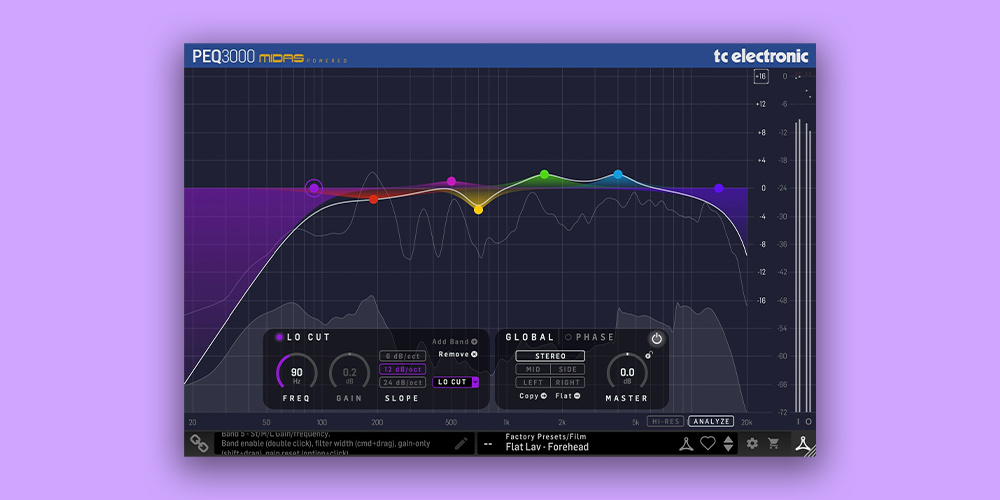Click the STEREO channel mode button
Viewport: 1000px width, 500px height.
point(550,356)
